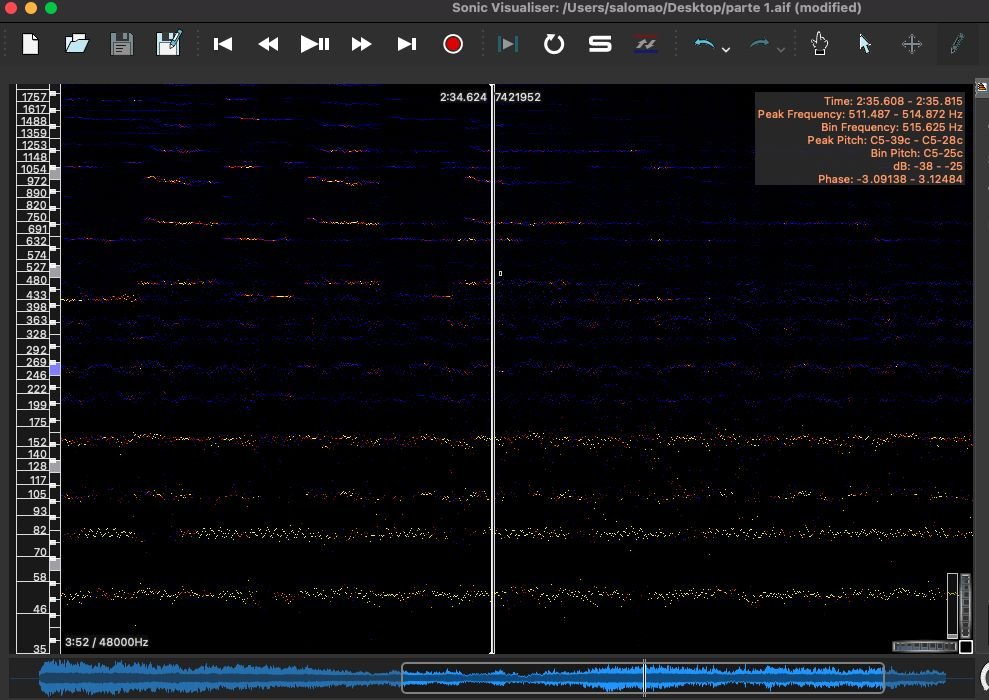Screen dimensions: 989x700
Task: Select the Navigate hand tool
Action: pyautogui.click(x=819, y=44)
